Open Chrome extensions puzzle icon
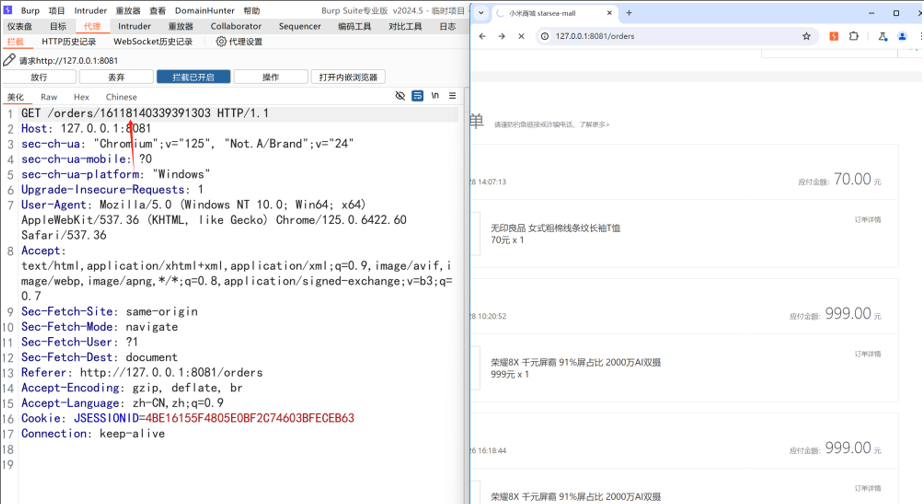The height and width of the screenshot is (504, 924). (853, 36)
